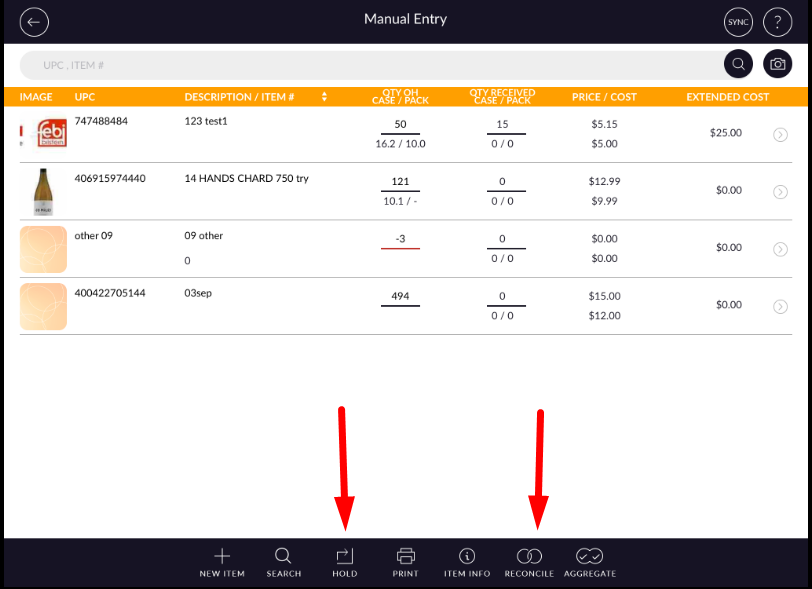Image resolution: width=812 pixels, height=589 pixels.
Task: Expand the 123 test1 row arrow
Action: (x=780, y=134)
